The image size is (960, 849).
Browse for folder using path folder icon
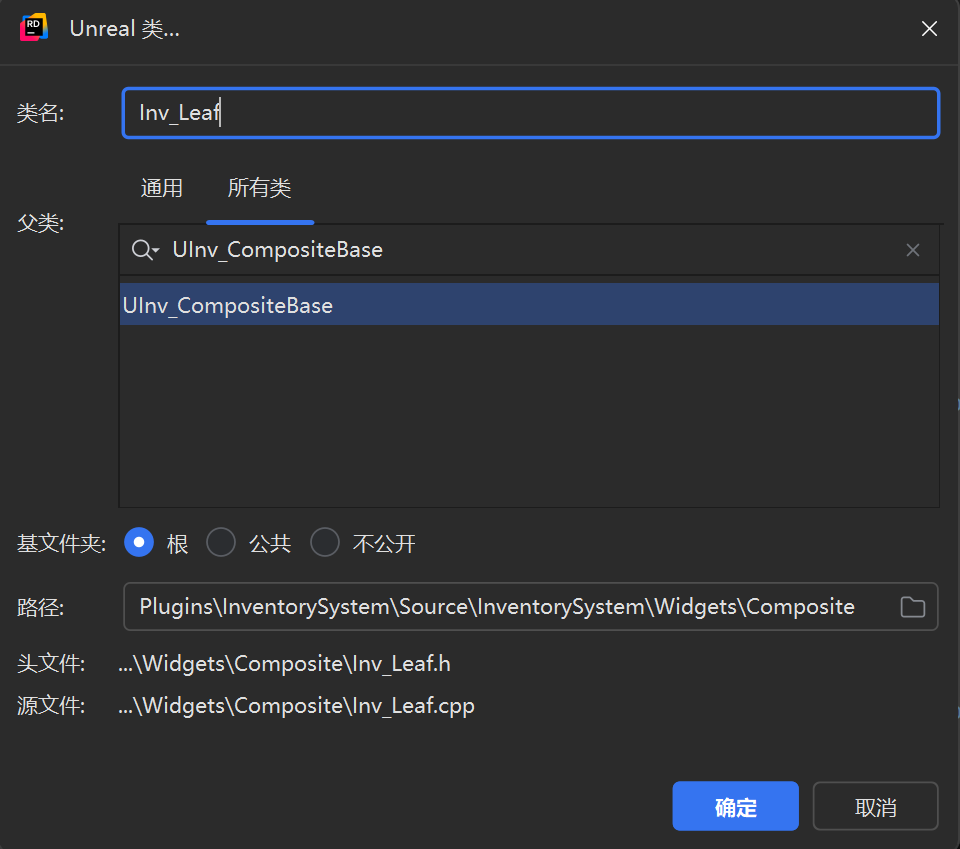[912, 607]
